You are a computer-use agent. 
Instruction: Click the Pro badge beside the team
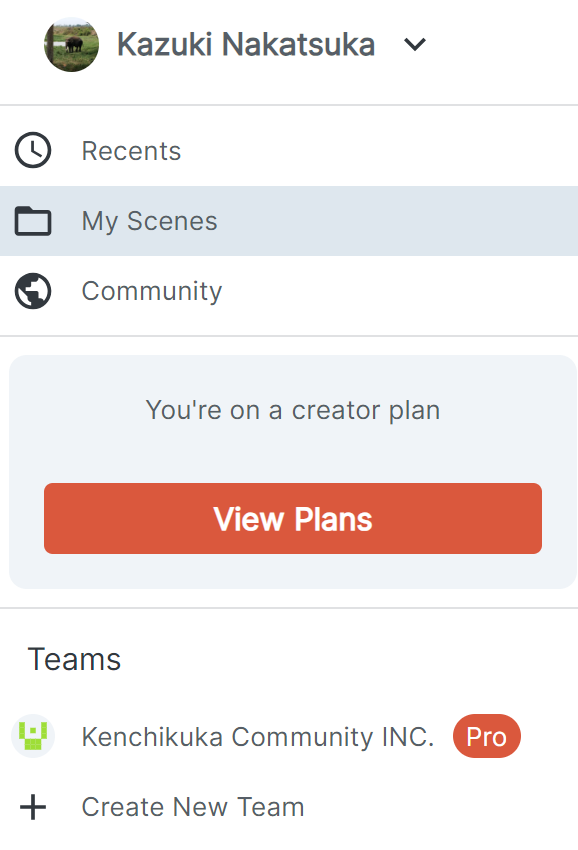point(487,736)
